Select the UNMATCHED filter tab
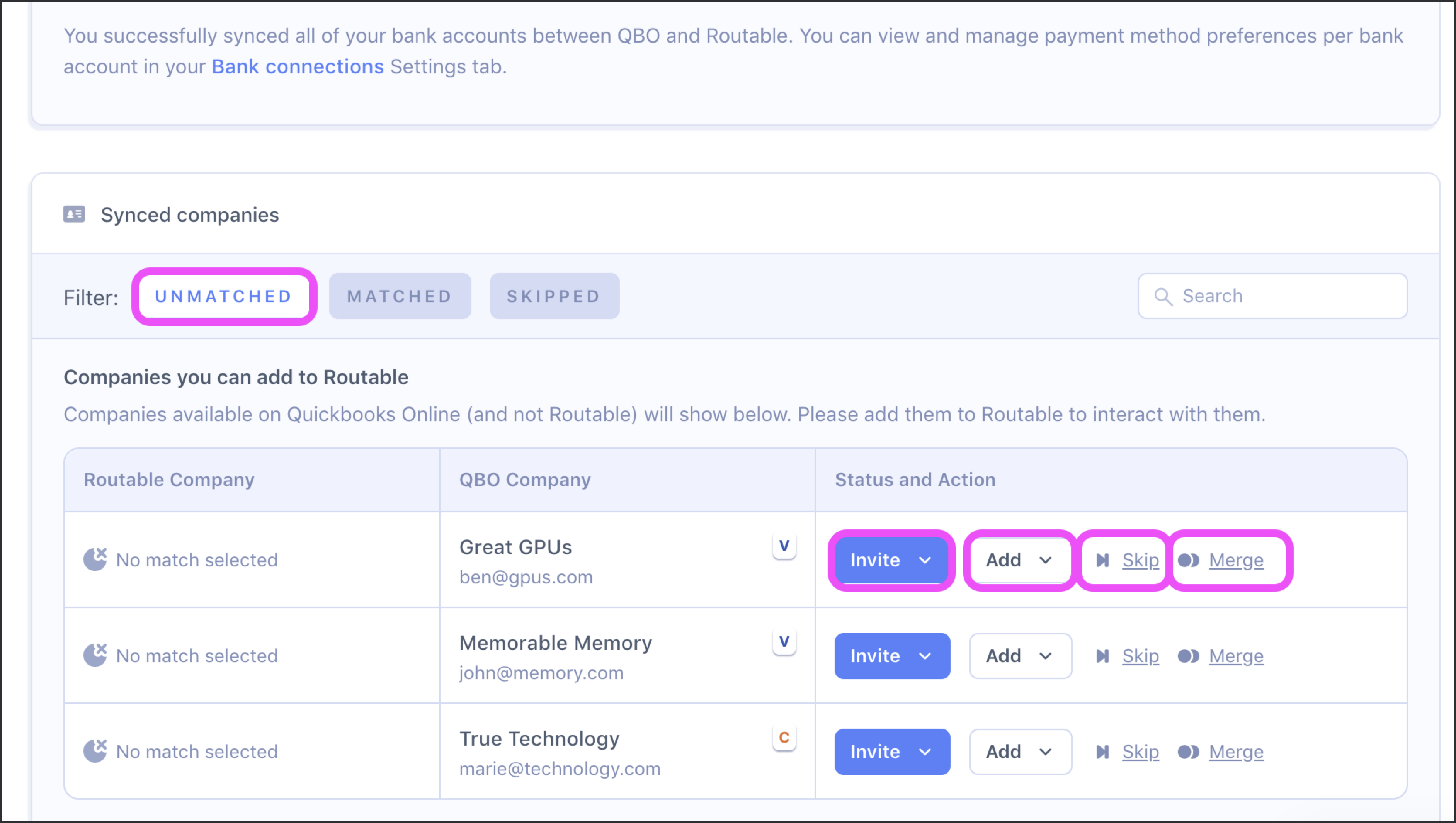The image size is (1456, 823). point(224,296)
